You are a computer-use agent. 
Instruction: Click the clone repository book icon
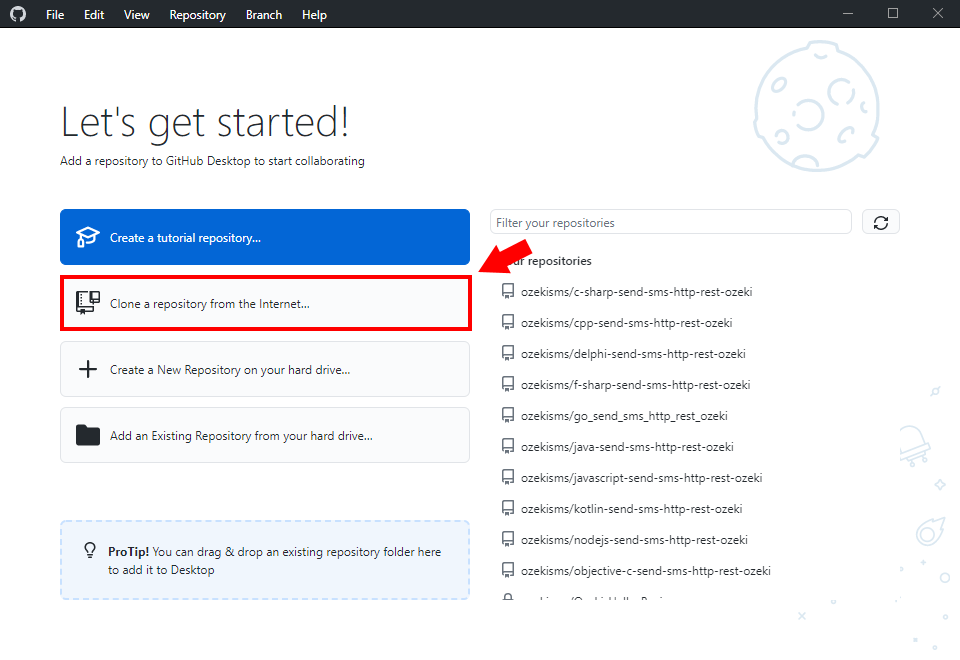(x=88, y=302)
